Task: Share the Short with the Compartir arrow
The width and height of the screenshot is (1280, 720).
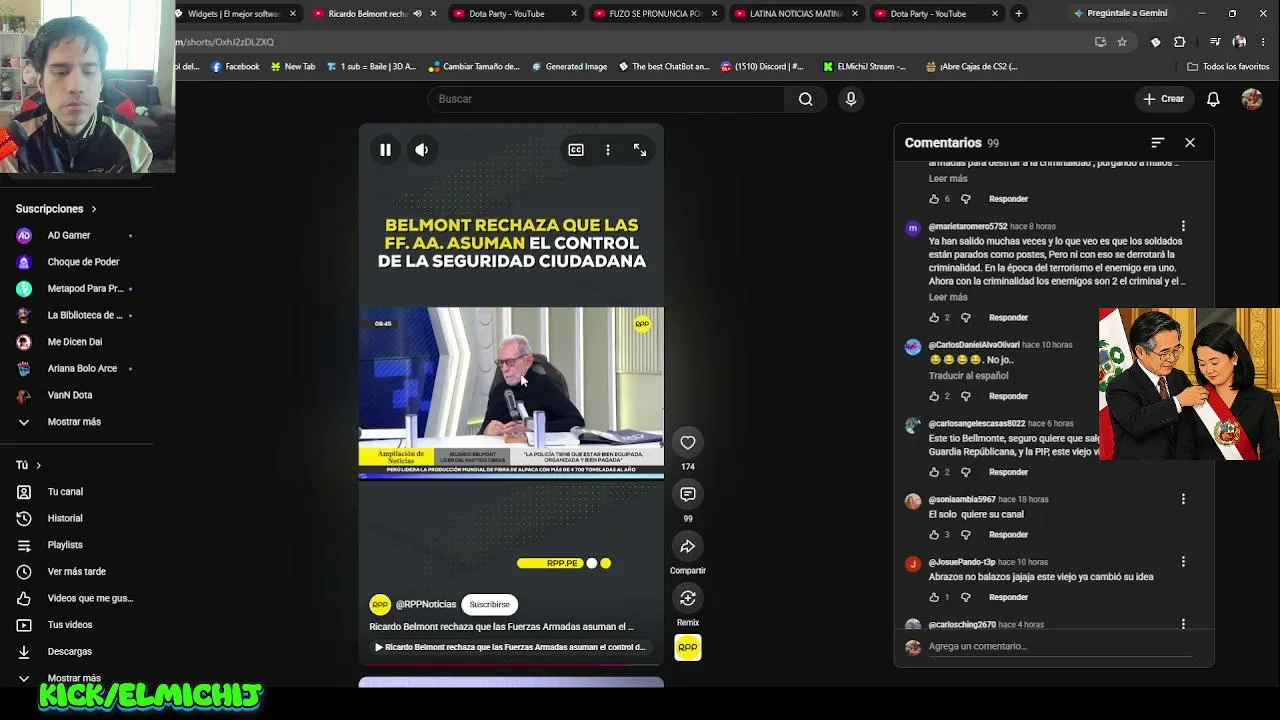Action: click(688, 546)
